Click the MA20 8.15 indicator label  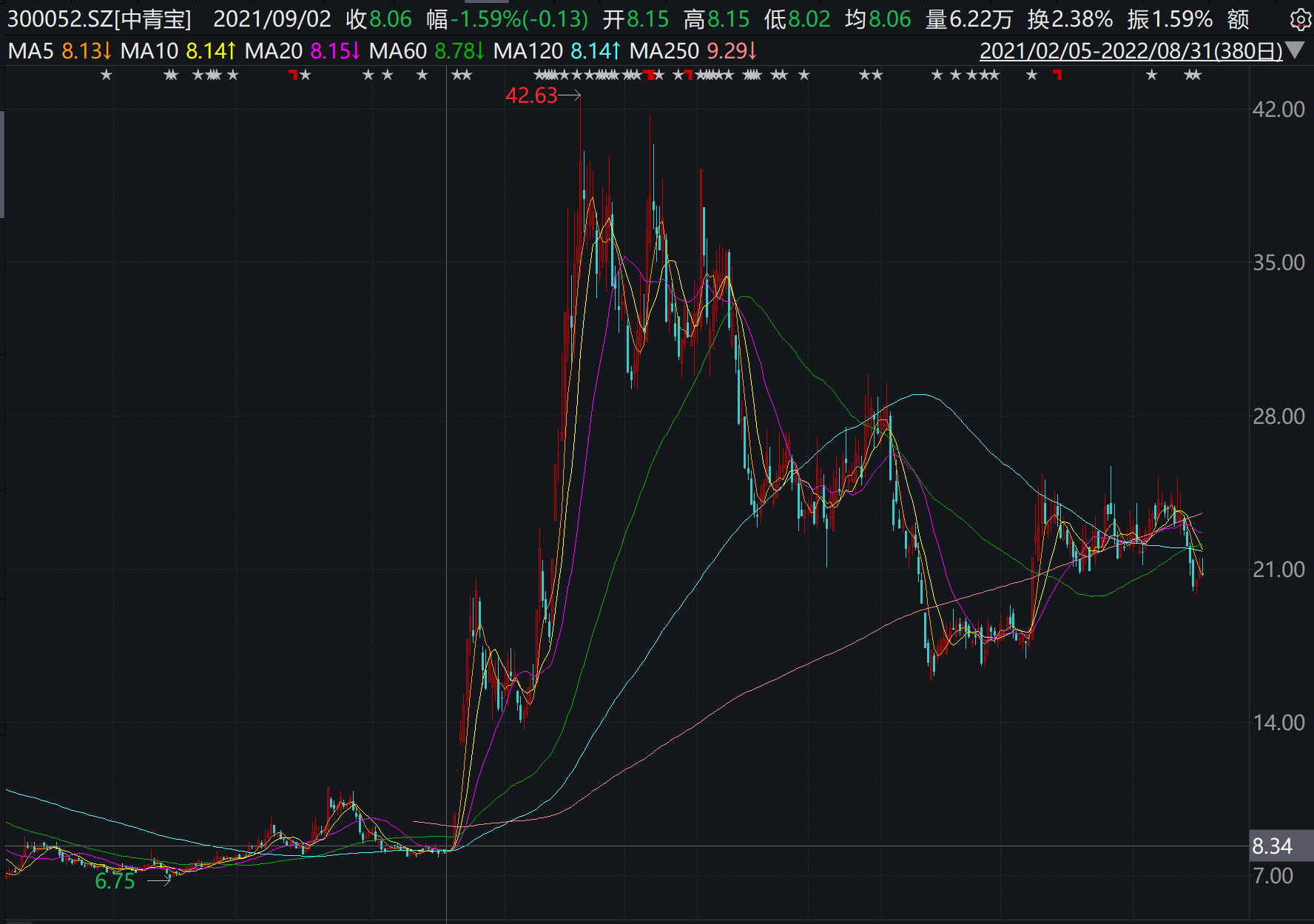coord(303,51)
